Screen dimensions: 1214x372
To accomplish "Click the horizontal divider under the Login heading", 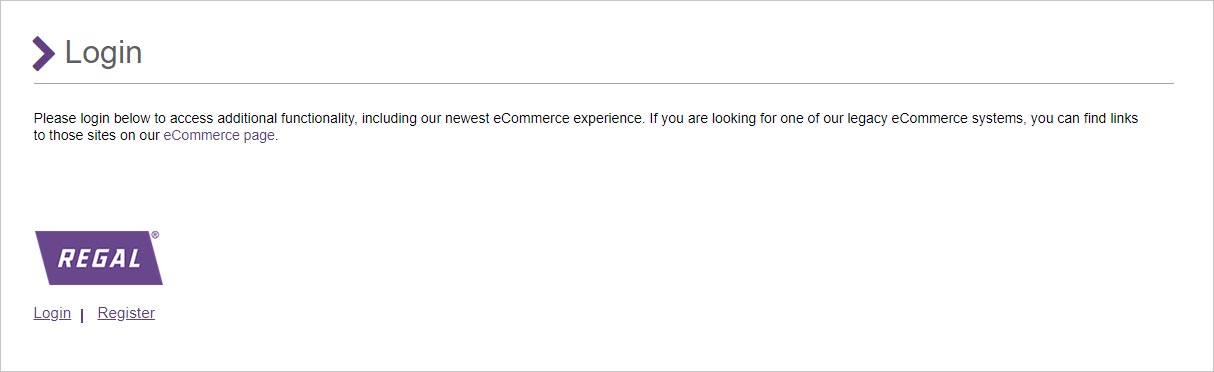I will pos(603,83).
